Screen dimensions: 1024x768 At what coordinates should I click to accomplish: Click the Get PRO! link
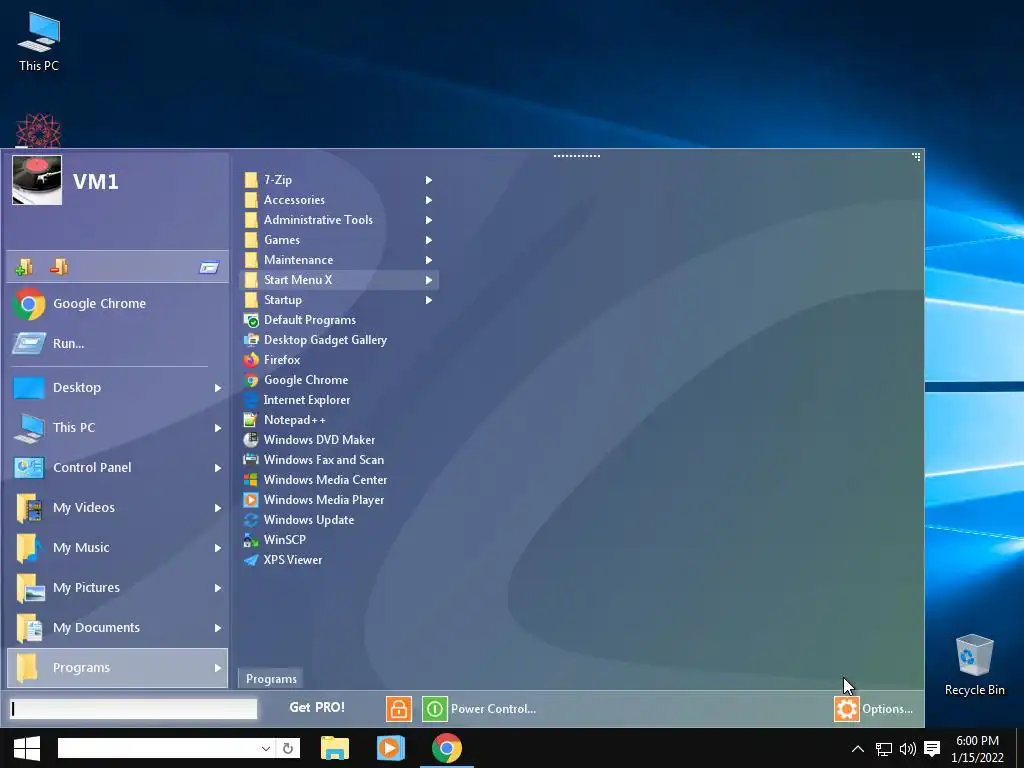[x=317, y=707]
